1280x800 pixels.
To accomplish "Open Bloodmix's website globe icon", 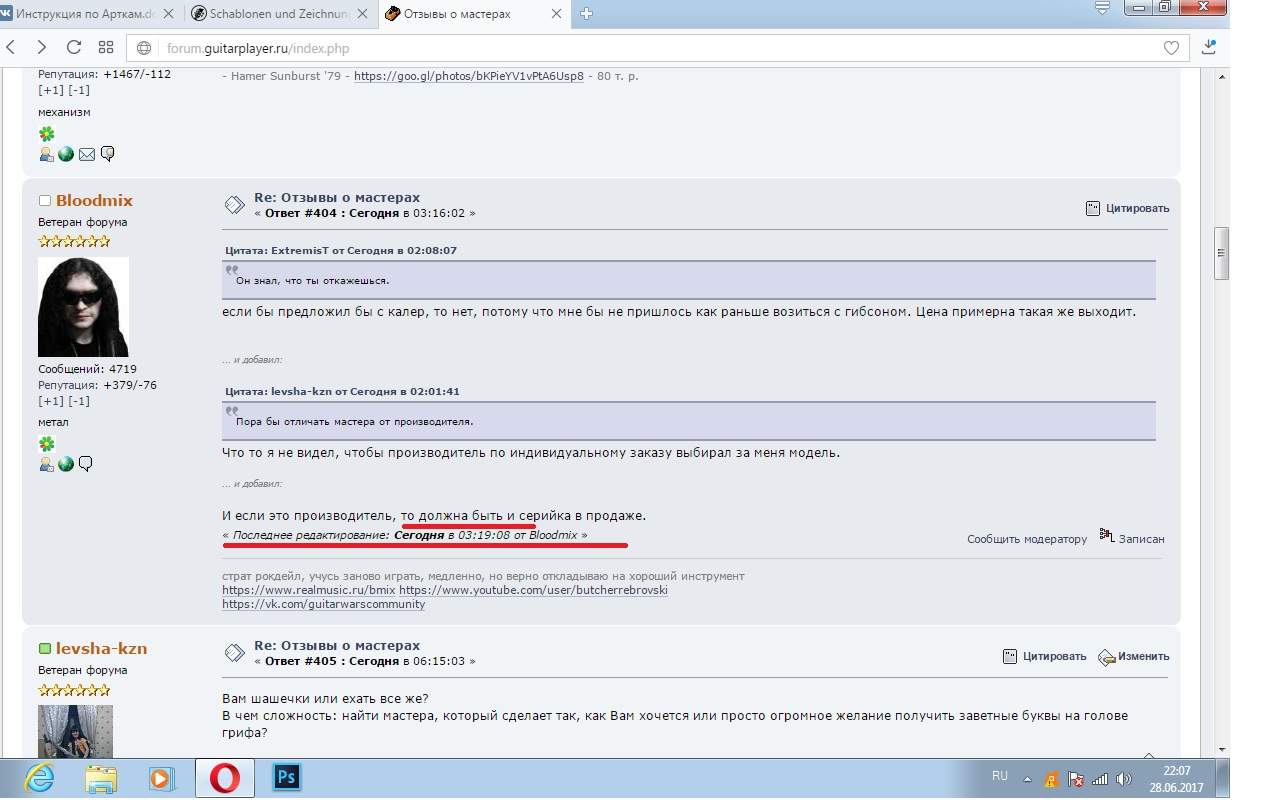I will (66, 464).
